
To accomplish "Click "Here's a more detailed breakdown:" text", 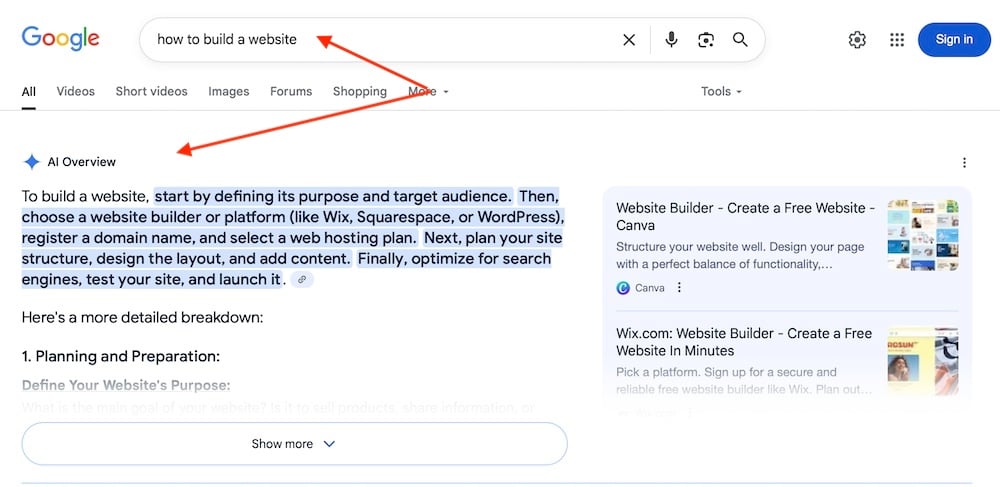I will (142, 317).
